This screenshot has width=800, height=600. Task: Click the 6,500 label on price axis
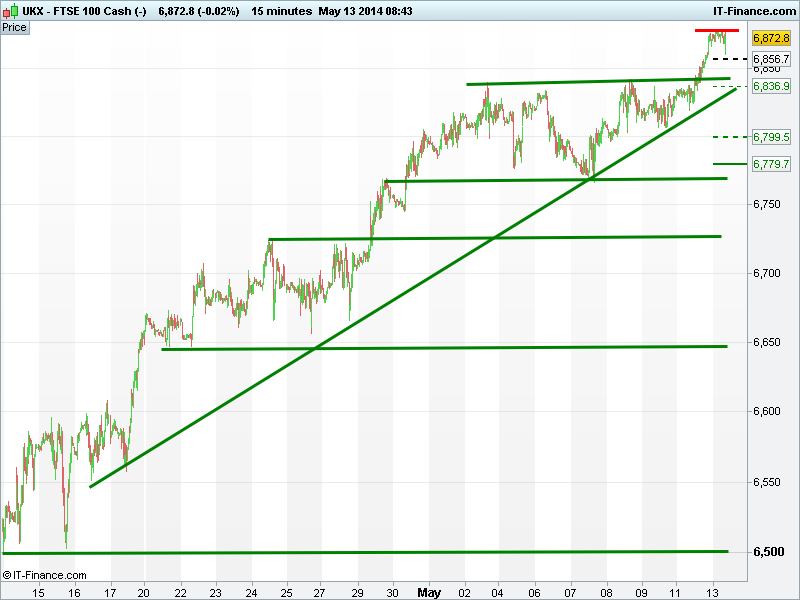click(x=768, y=552)
